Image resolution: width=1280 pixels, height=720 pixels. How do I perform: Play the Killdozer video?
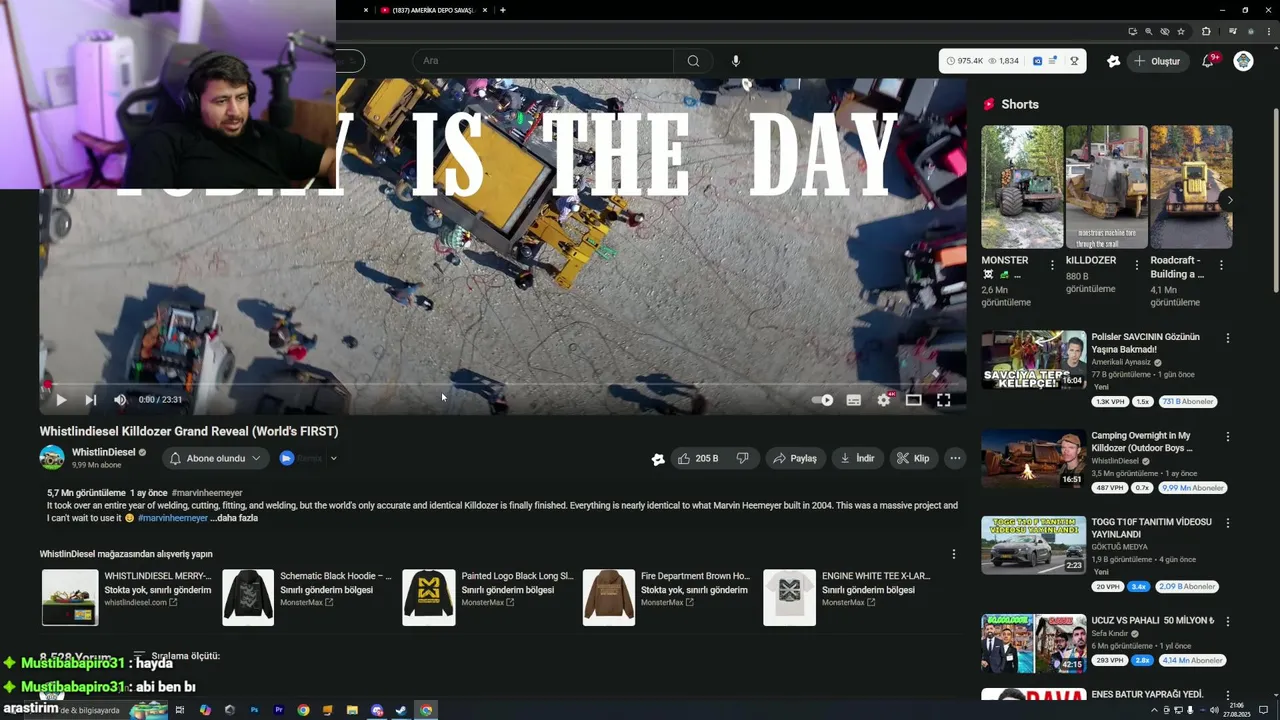[x=61, y=400]
